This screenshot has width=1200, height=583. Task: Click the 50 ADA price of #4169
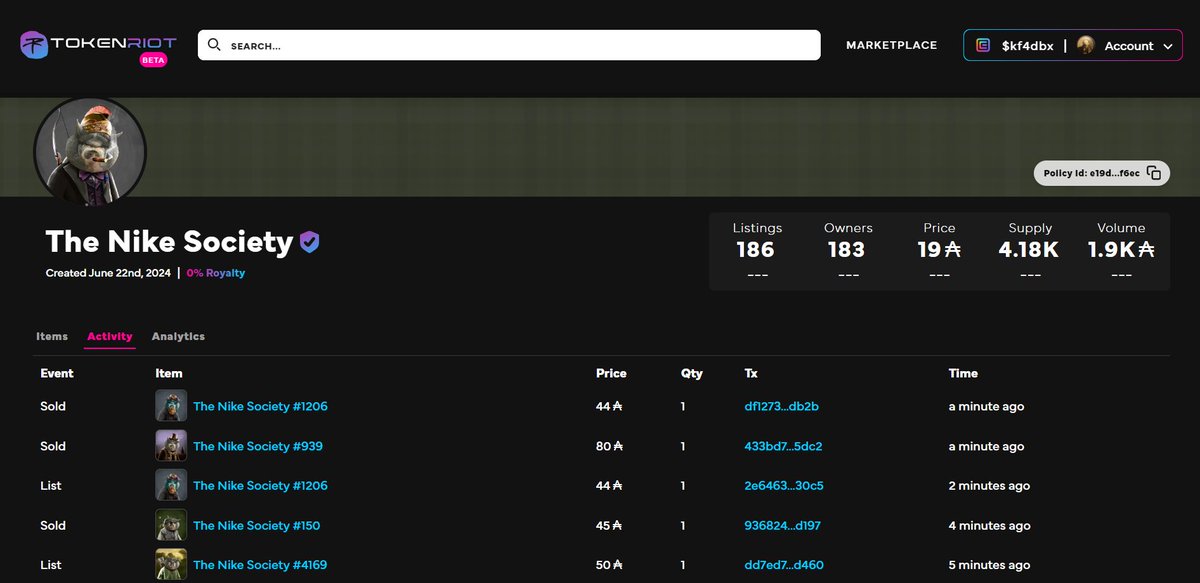point(610,565)
